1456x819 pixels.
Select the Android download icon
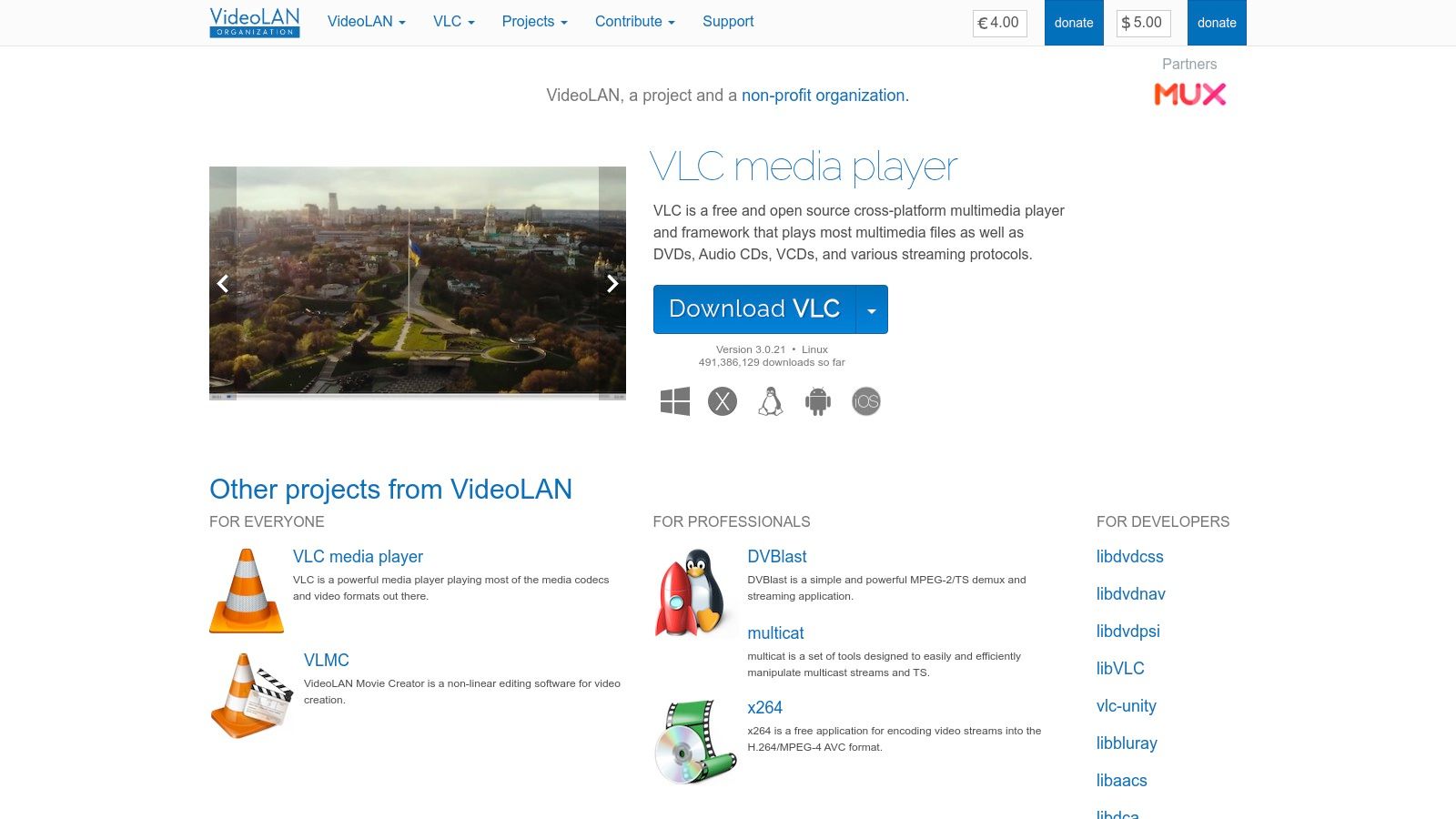coord(817,400)
